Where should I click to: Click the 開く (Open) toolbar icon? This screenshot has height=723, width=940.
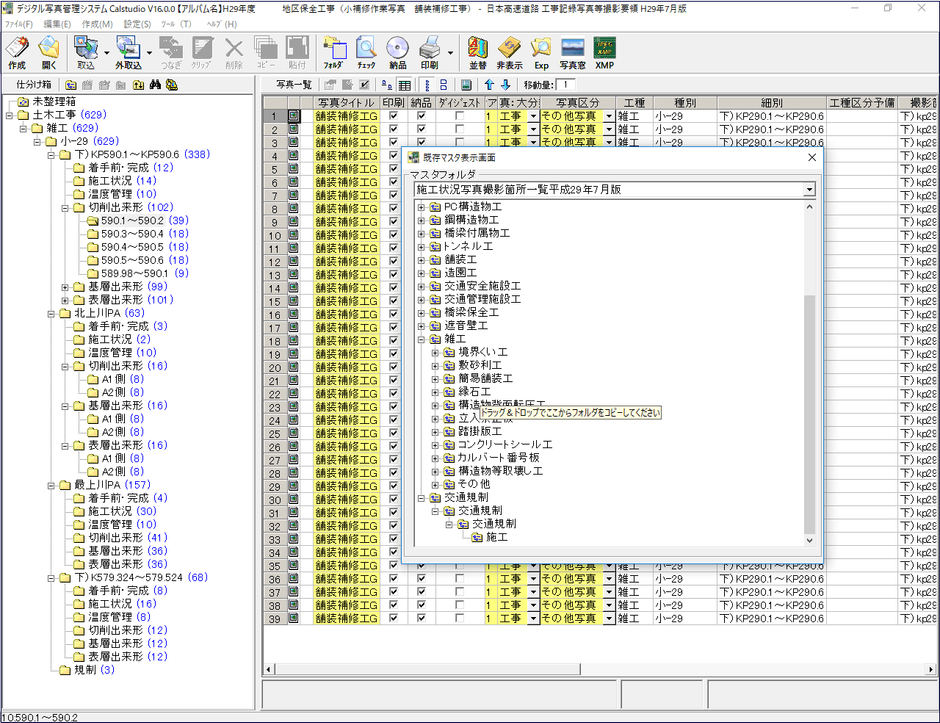click(x=49, y=52)
